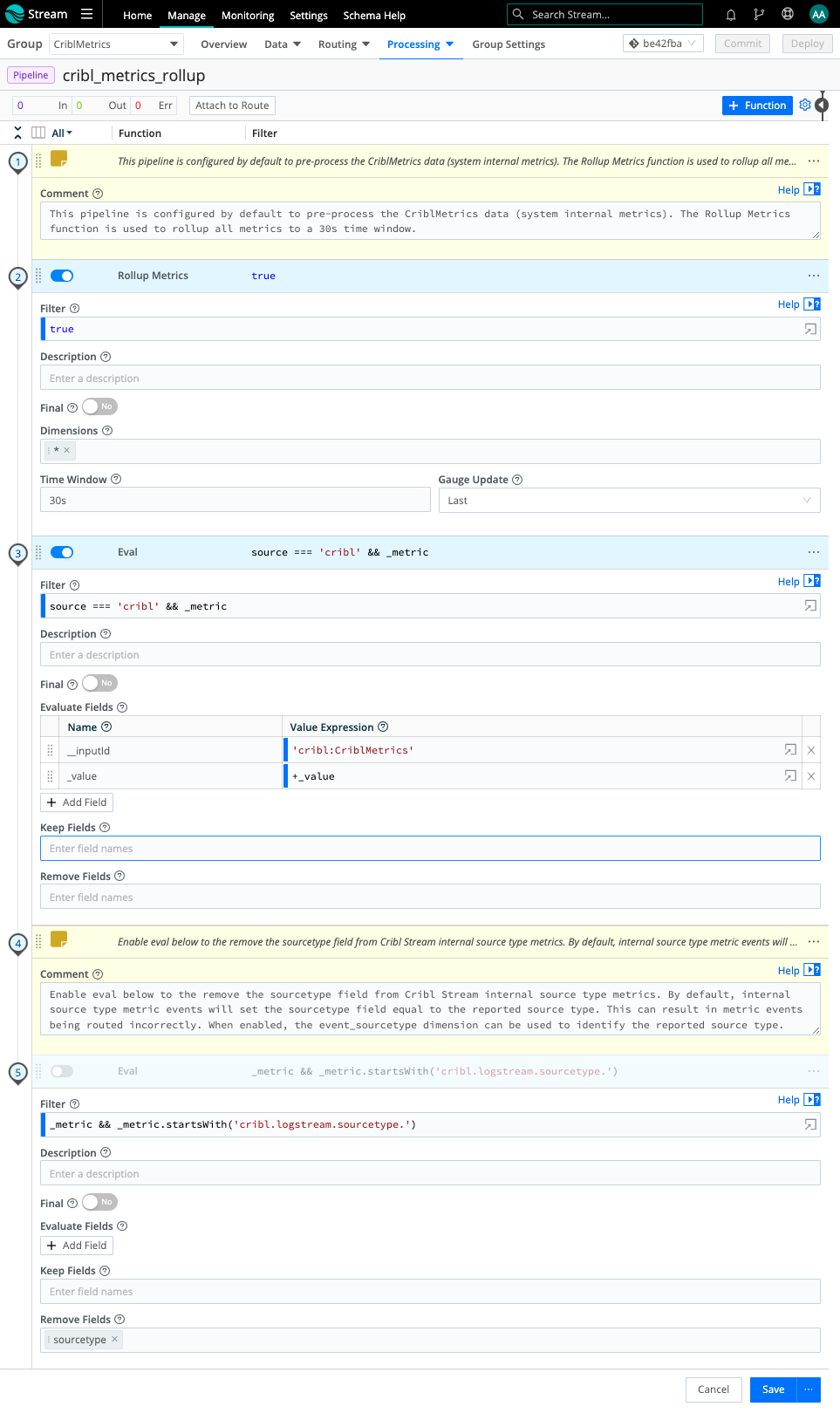This screenshot has height=1420, width=840.
Task: Open the Processing dropdown menu
Action: tap(420, 44)
